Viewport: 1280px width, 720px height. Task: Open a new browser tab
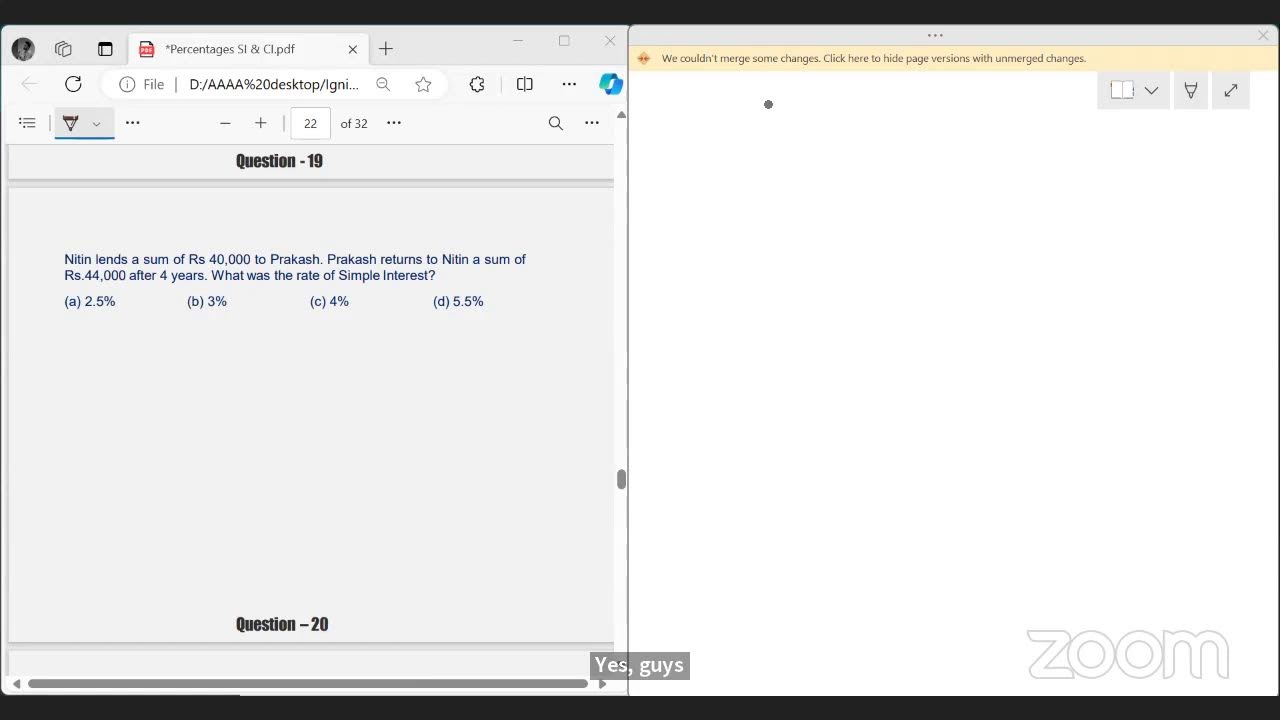click(x=386, y=49)
